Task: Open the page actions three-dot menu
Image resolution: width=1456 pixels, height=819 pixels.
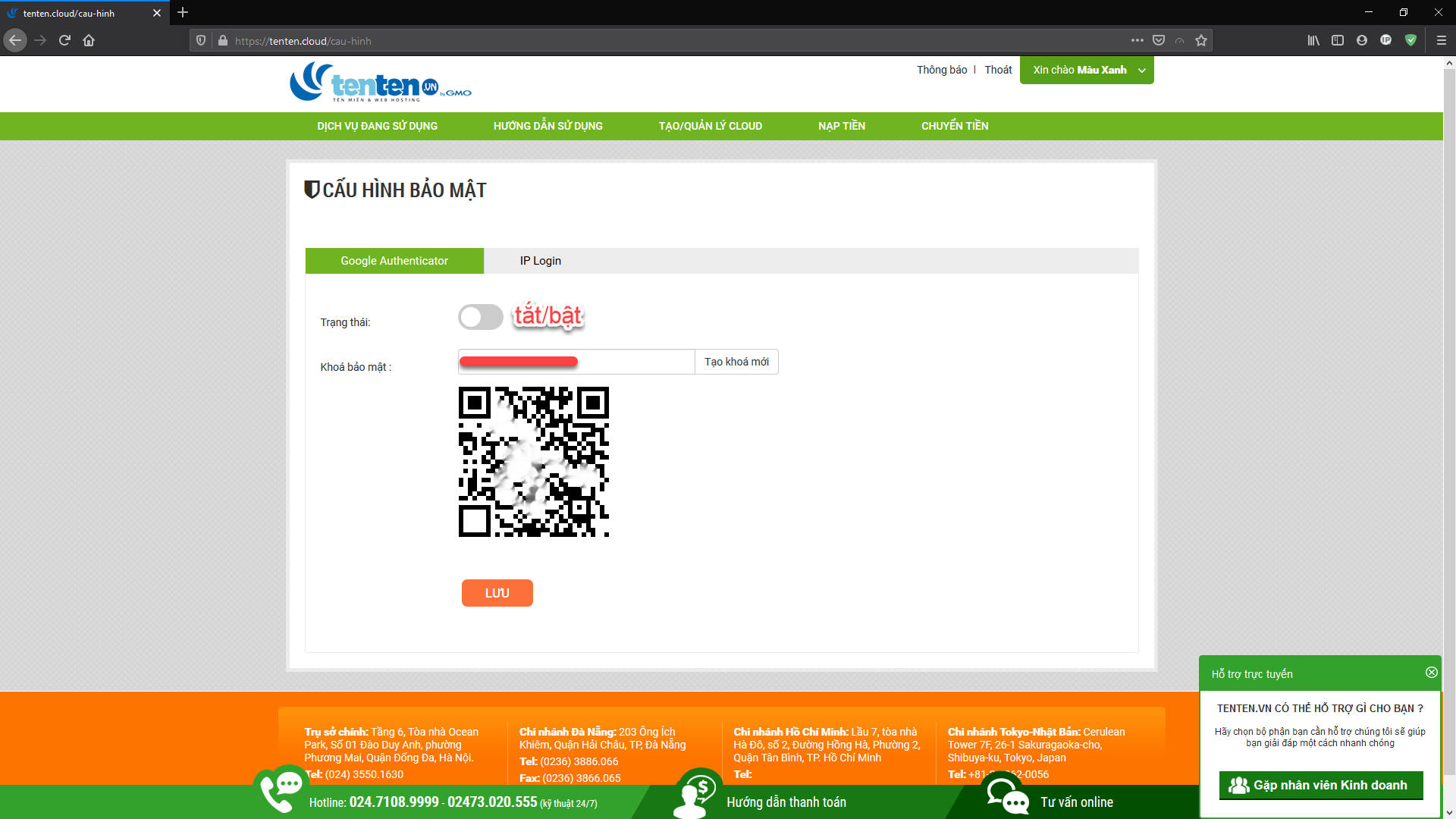Action: [x=1137, y=40]
